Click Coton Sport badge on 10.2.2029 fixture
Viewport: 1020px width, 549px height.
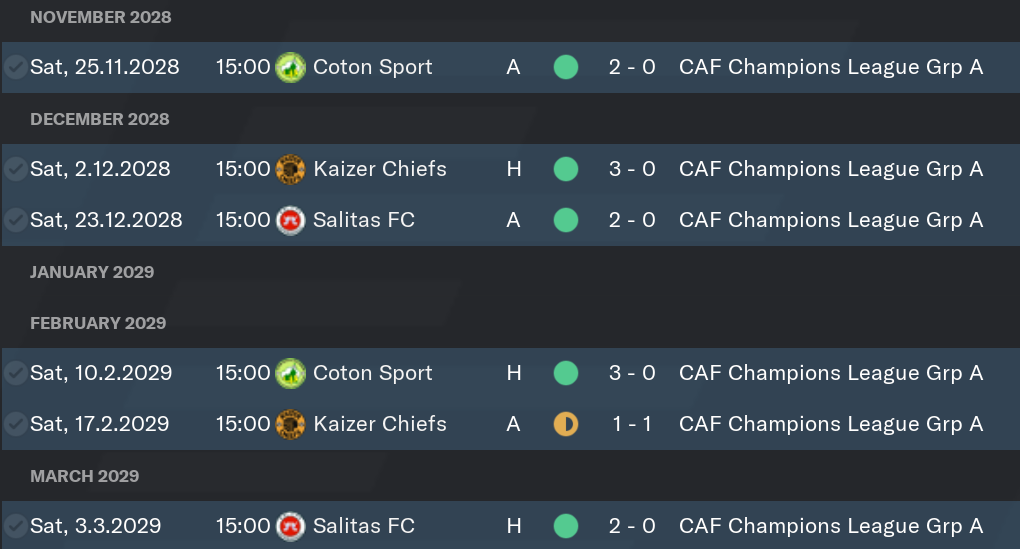(291, 373)
